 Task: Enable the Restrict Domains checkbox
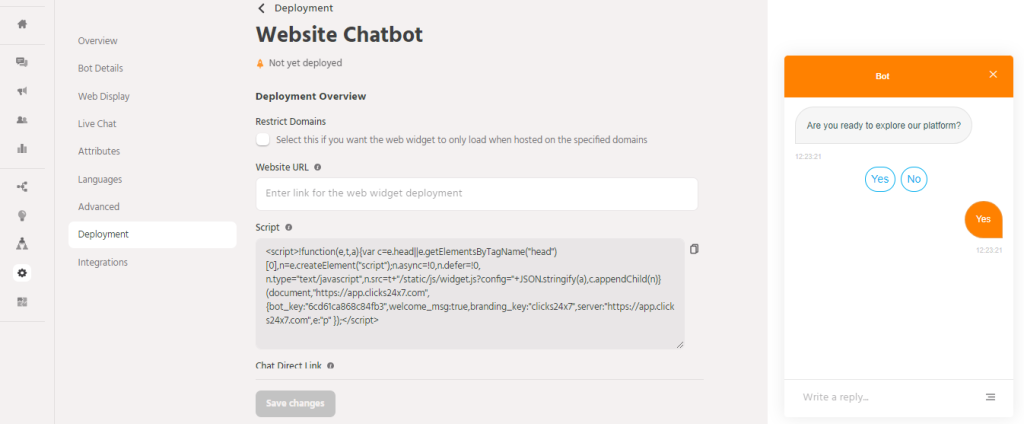(x=263, y=140)
